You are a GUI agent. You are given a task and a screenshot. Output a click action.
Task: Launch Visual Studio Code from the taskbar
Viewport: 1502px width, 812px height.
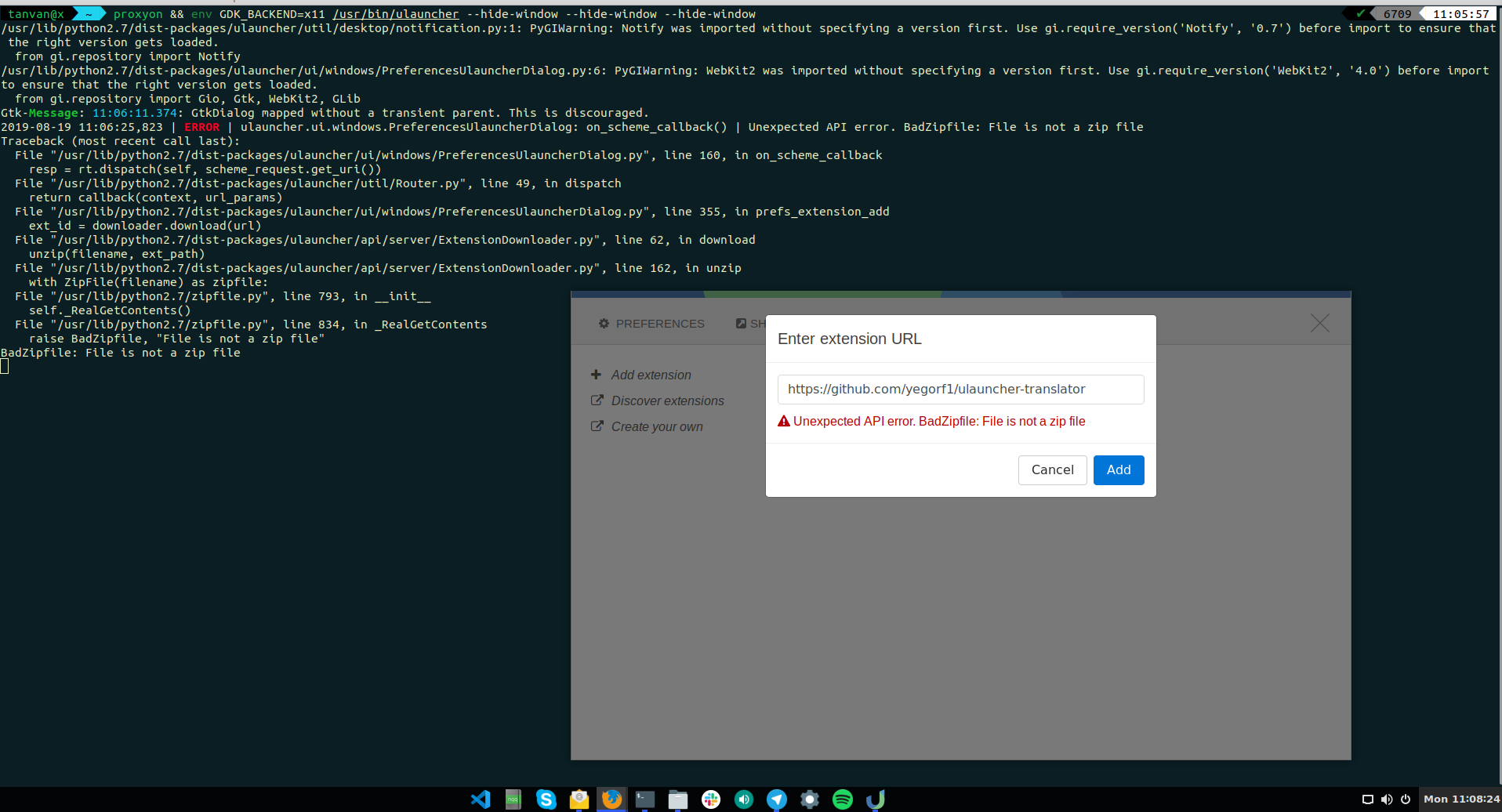480,799
